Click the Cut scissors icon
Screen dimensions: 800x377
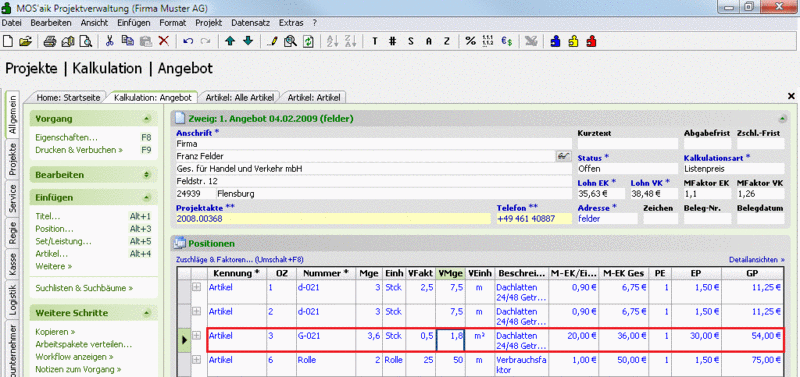tap(109, 42)
